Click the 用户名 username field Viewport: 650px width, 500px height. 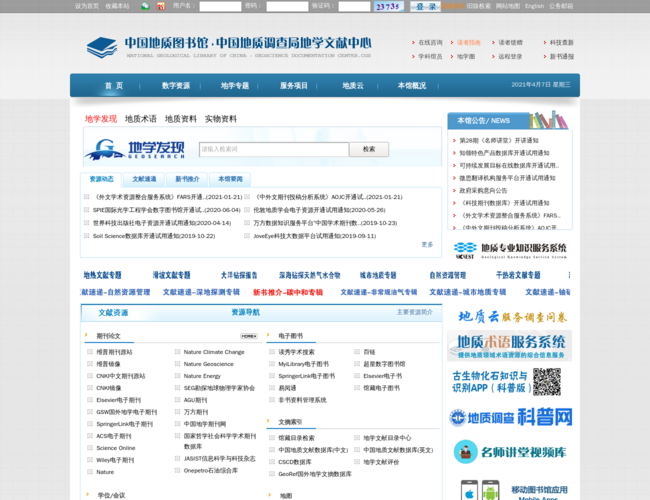(x=220, y=6)
